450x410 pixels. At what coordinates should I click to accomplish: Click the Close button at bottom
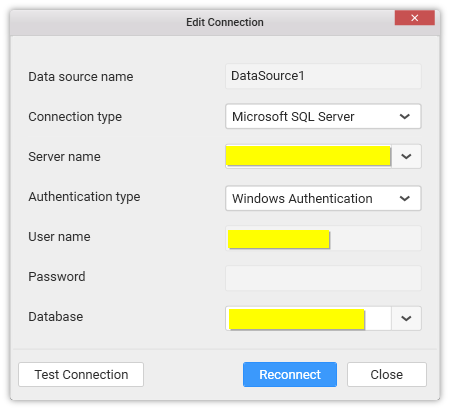click(387, 374)
